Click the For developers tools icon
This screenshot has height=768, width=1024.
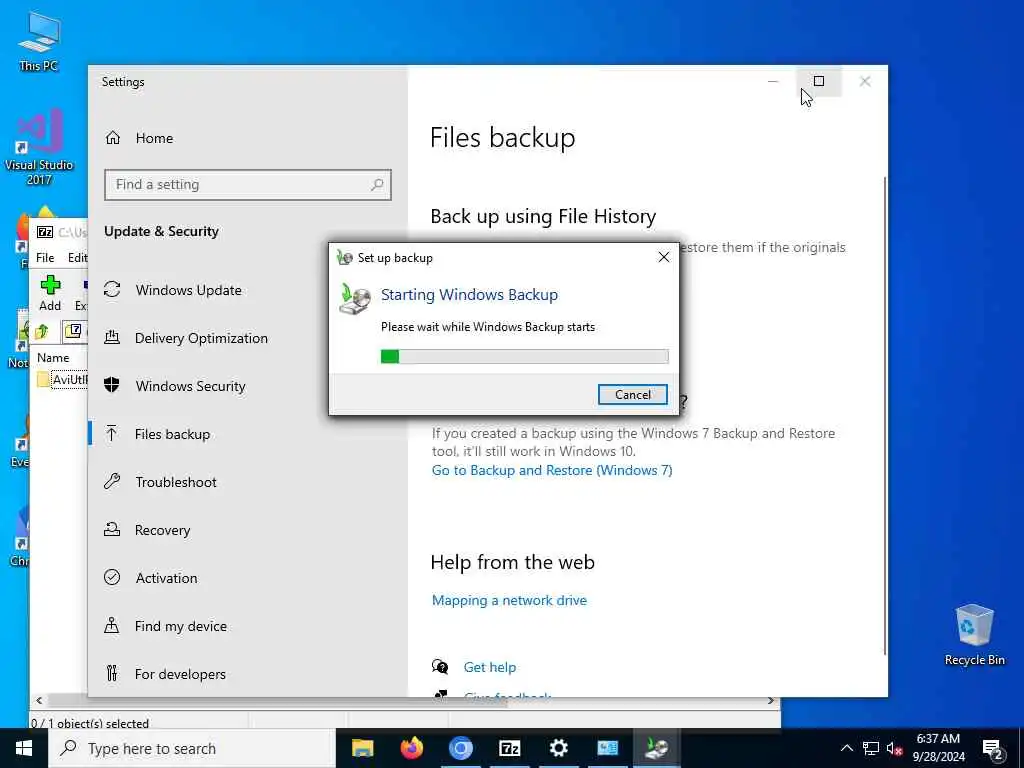tap(112, 673)
